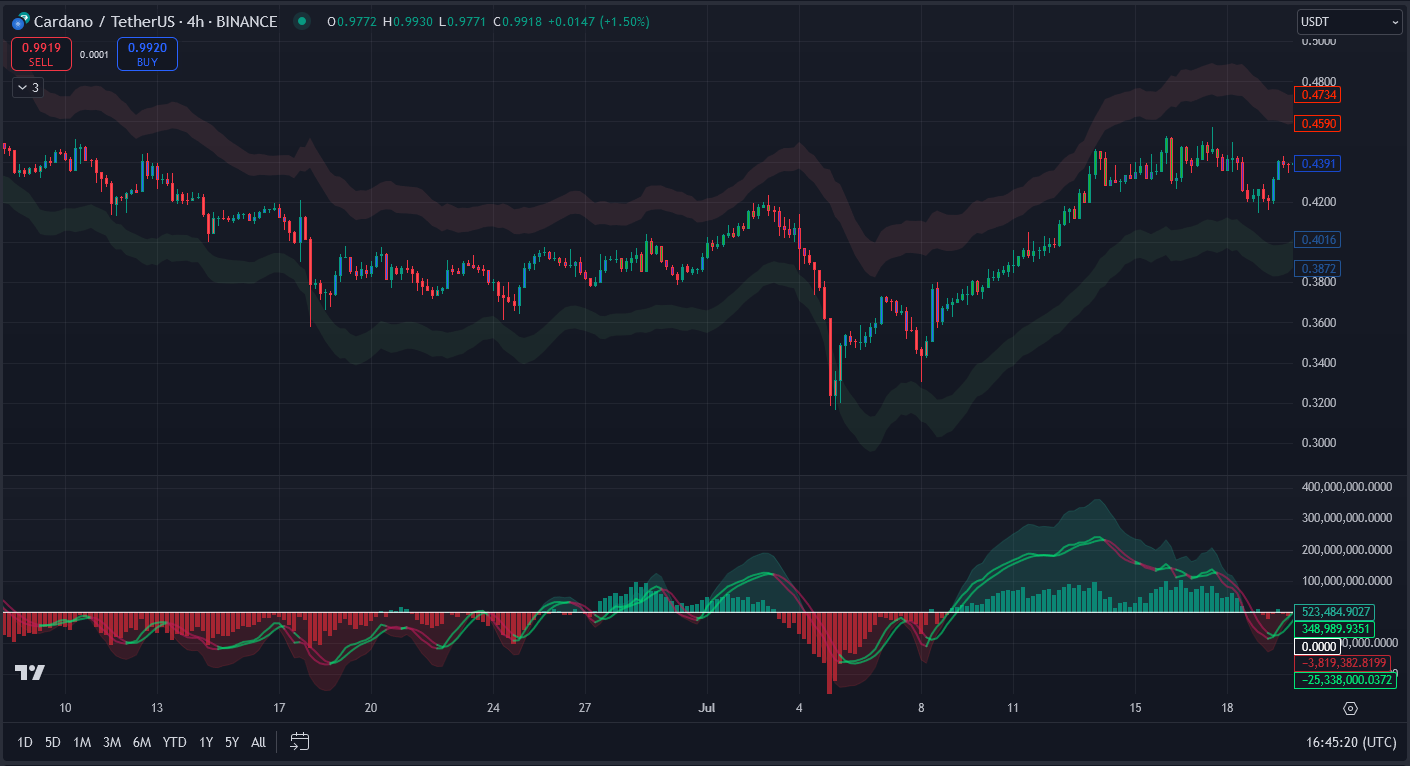Click the white 0.0000 zero-line label
This screenshot has height=766, width=1410.
(1318, 646)
